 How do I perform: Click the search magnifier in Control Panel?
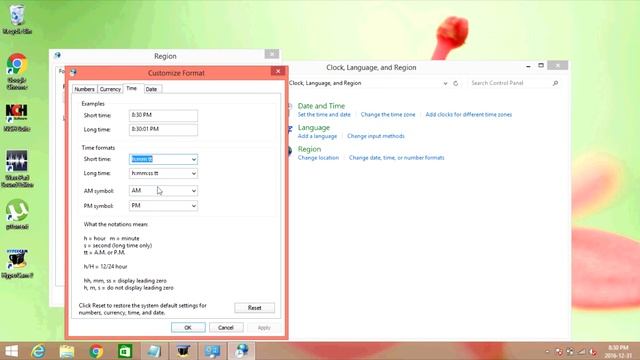555,83
